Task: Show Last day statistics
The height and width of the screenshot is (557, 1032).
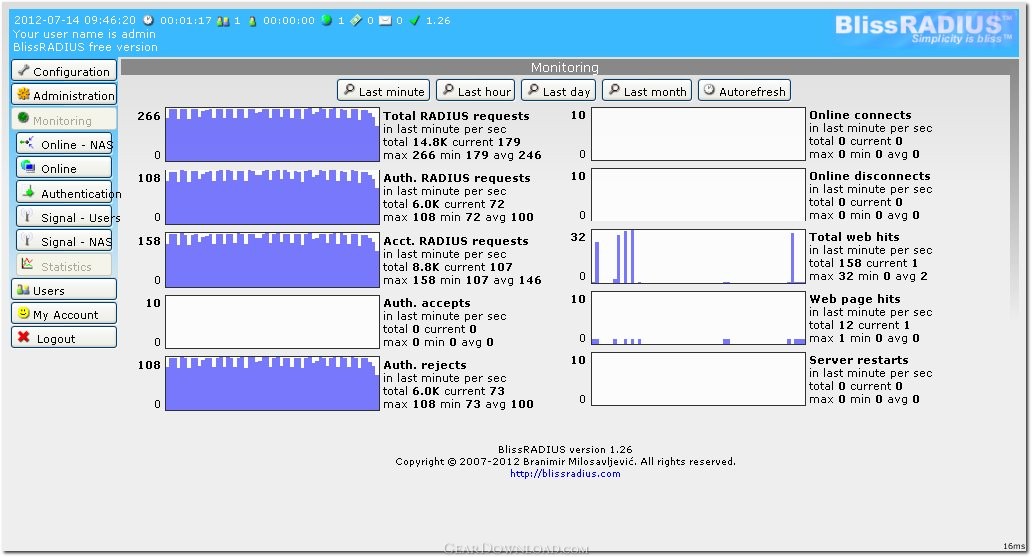Action: [x=559, y=90]
